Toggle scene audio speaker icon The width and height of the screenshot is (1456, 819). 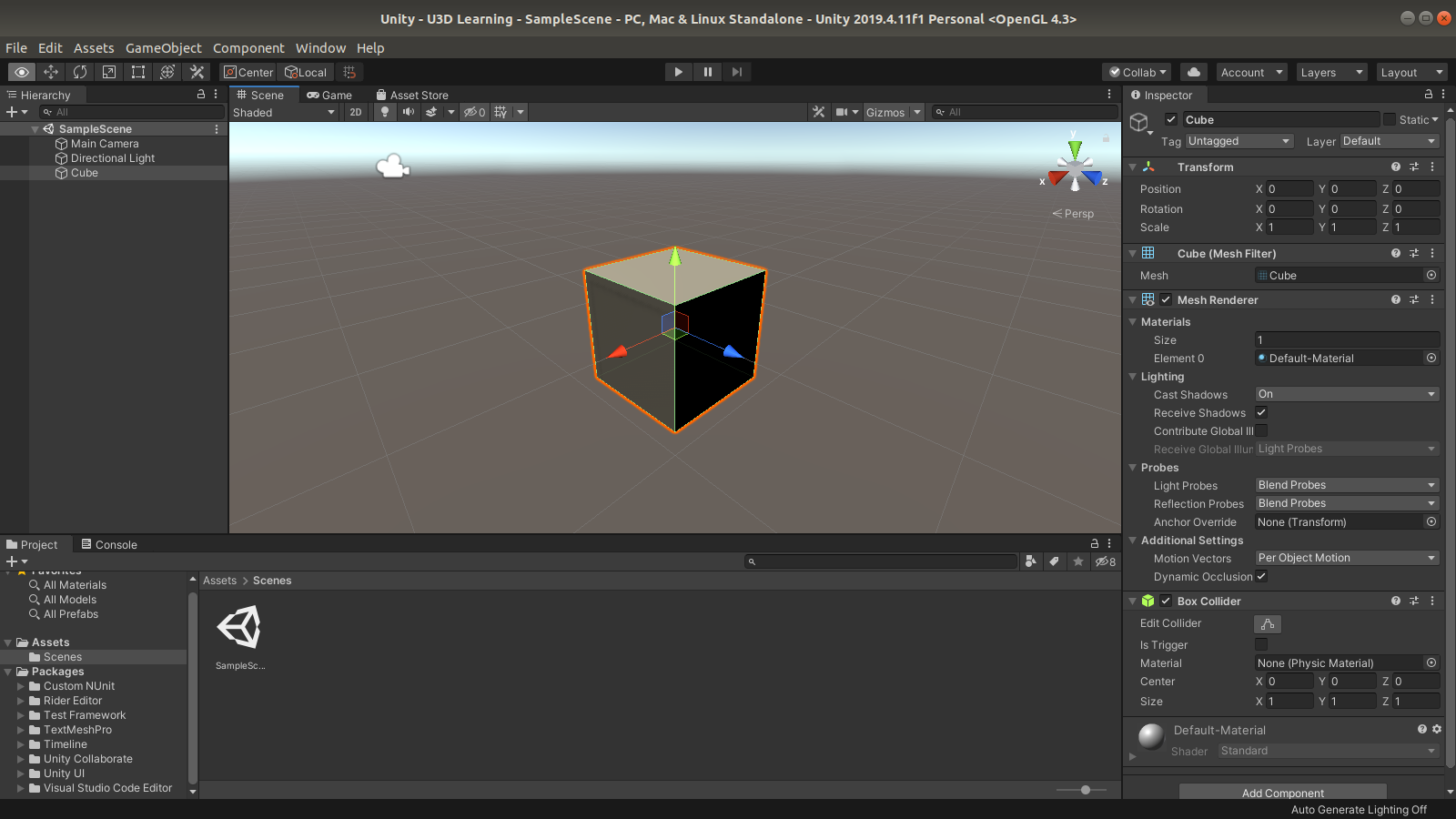pyautogui.click(x=409, y=112)
